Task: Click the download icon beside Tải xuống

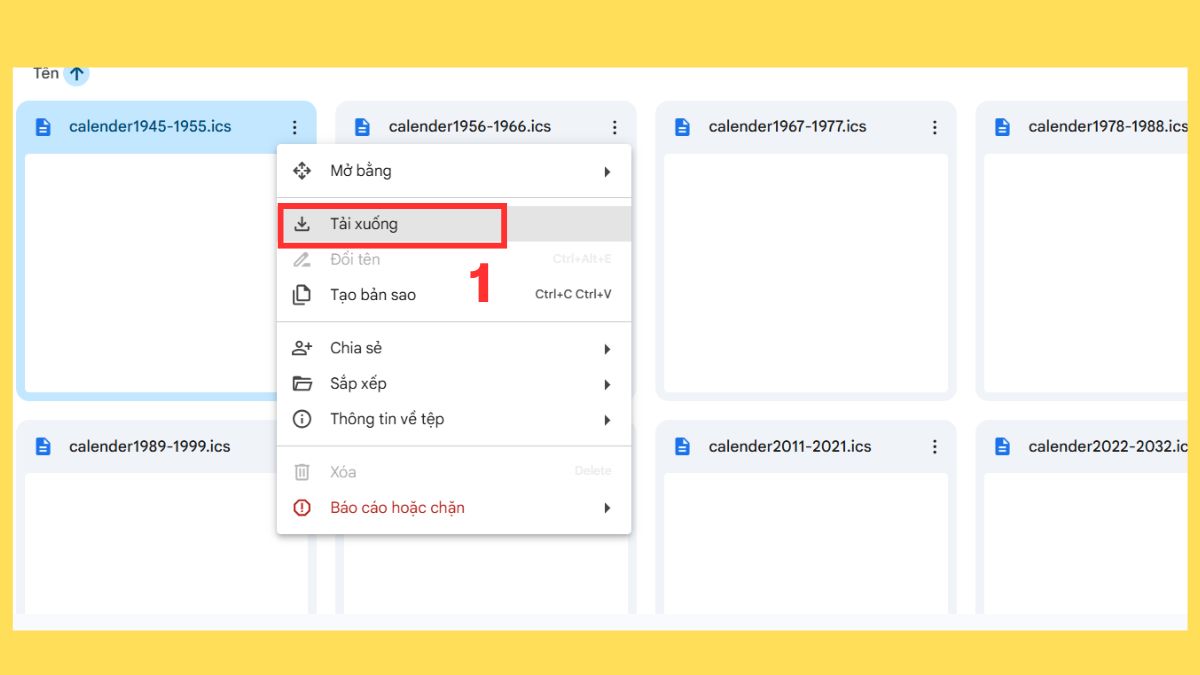Action: (x=302, y=224)
